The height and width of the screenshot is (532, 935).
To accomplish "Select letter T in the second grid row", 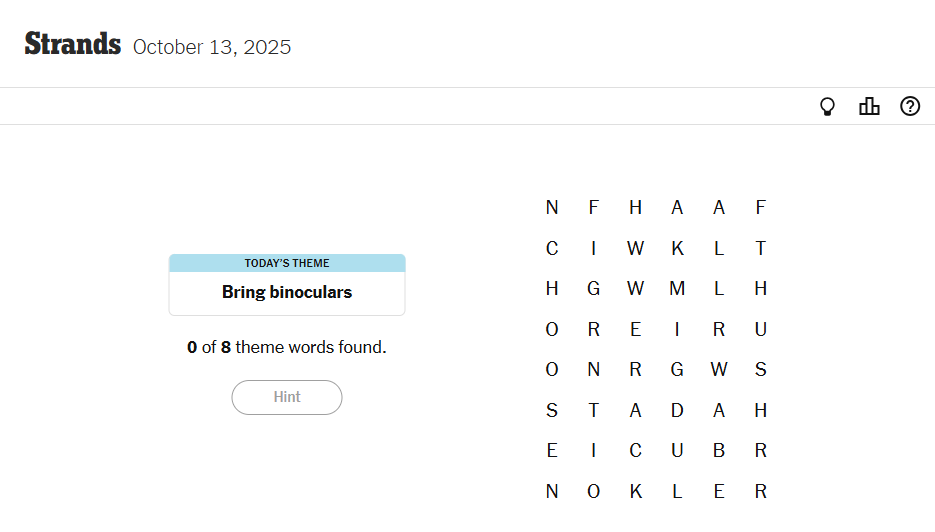I will point(760,248).
